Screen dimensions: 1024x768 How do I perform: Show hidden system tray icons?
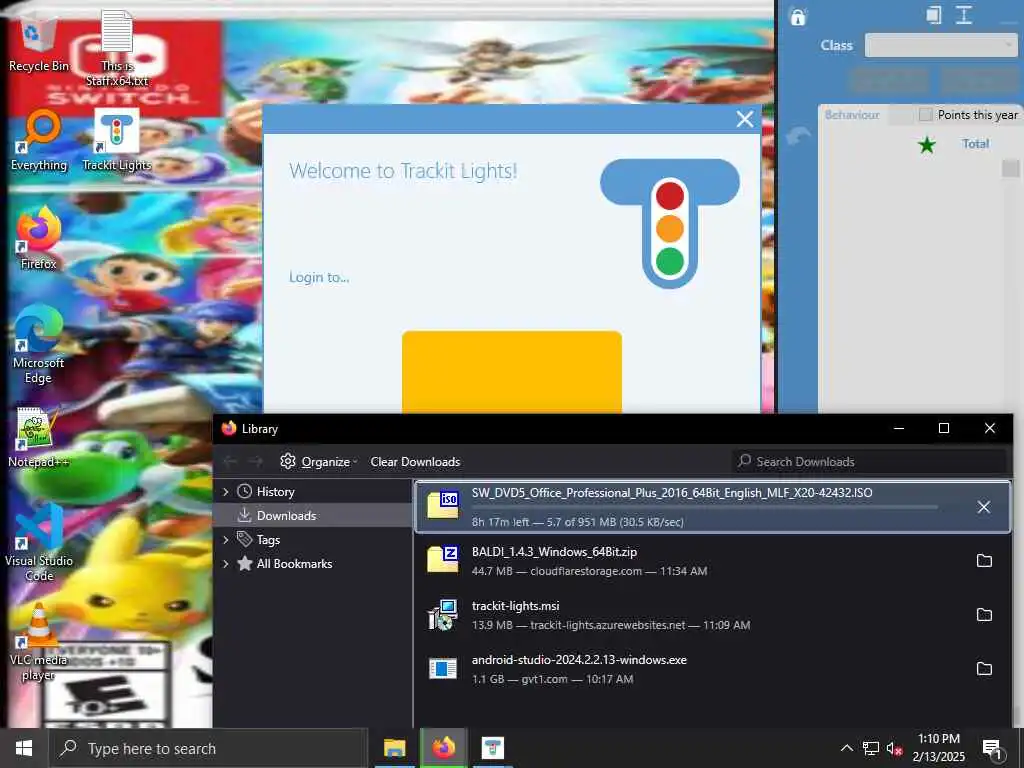(846, 748)
